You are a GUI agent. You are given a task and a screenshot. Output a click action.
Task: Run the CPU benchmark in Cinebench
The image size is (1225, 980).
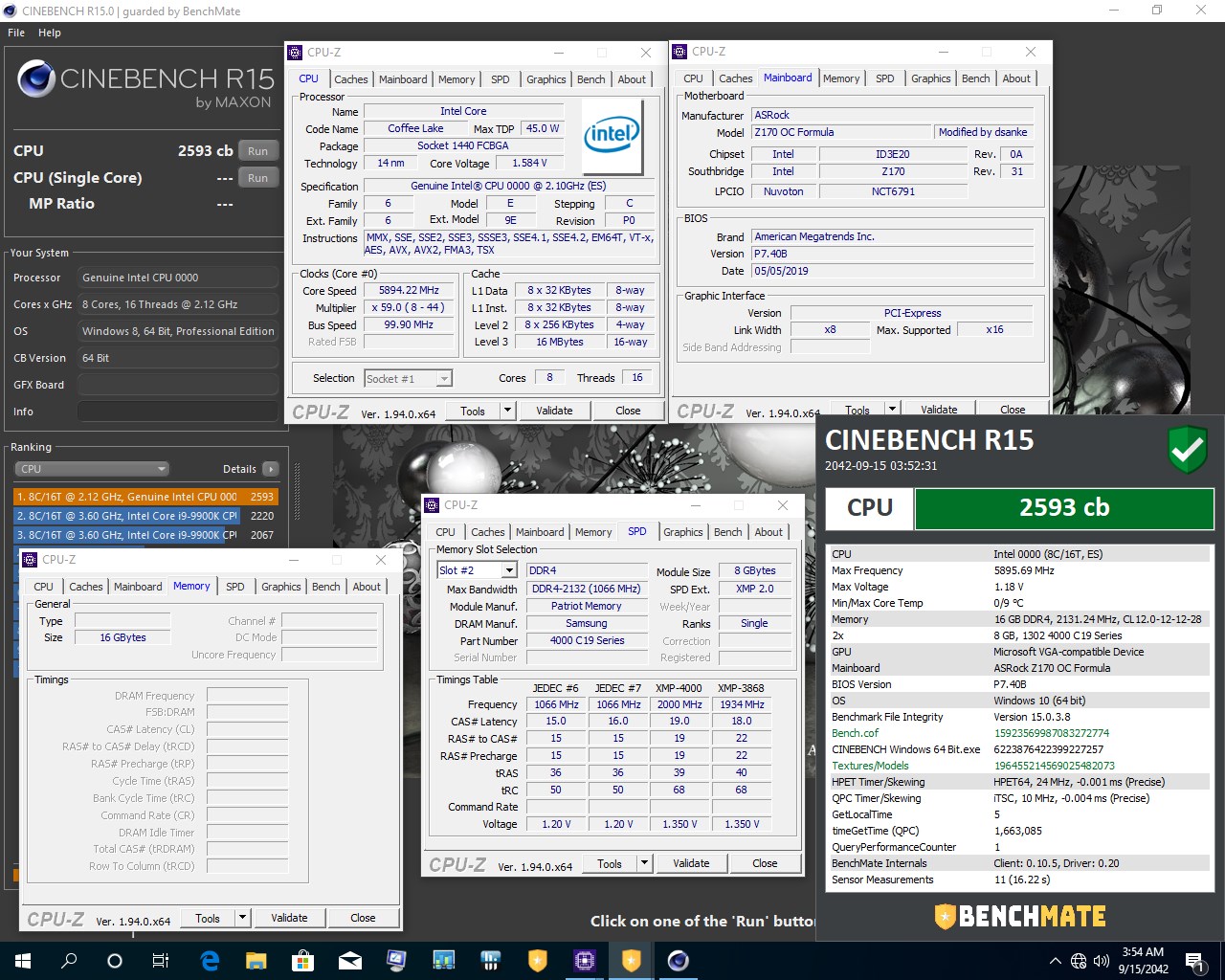(x=257, y=151)
